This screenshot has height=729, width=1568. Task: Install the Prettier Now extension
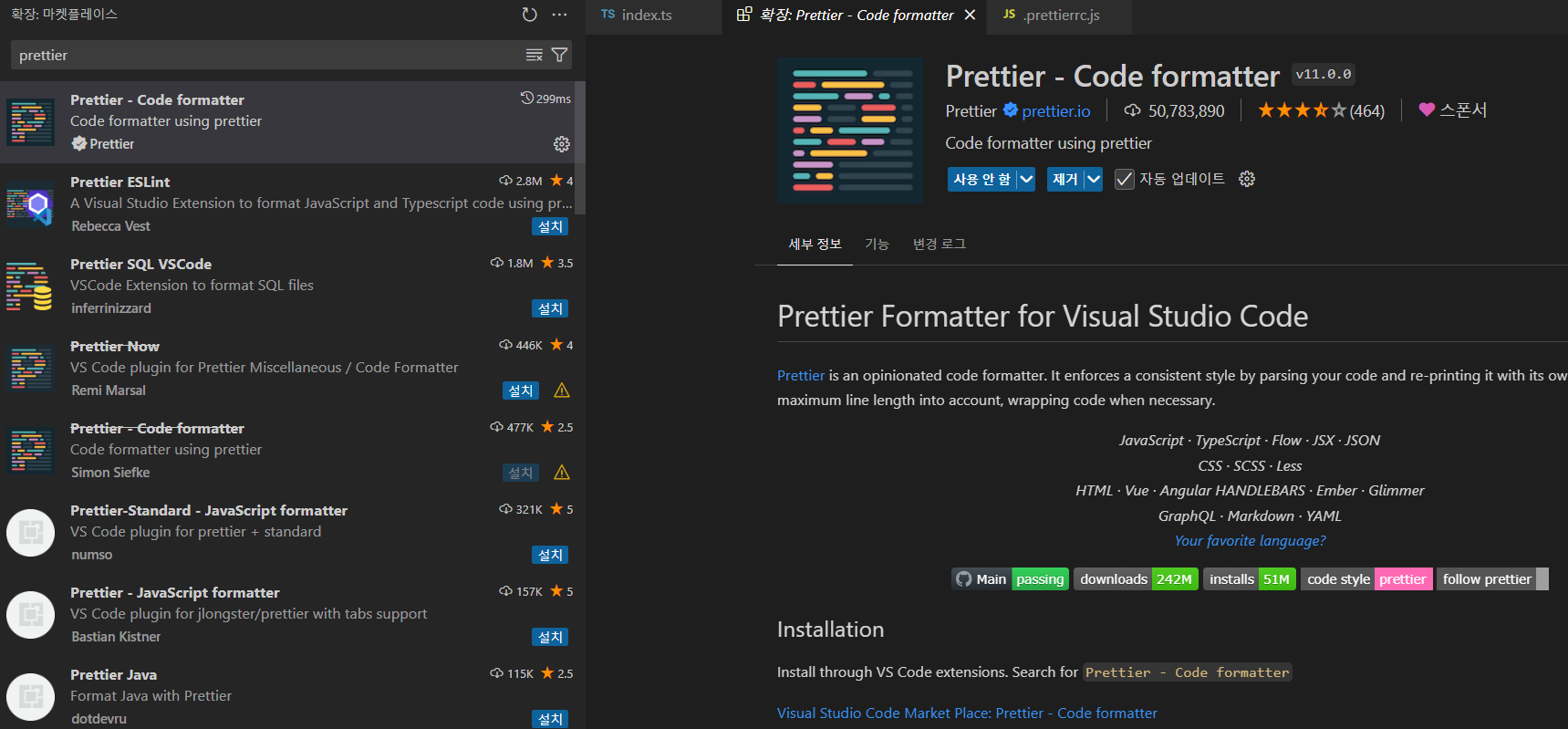tap(521, 391)
